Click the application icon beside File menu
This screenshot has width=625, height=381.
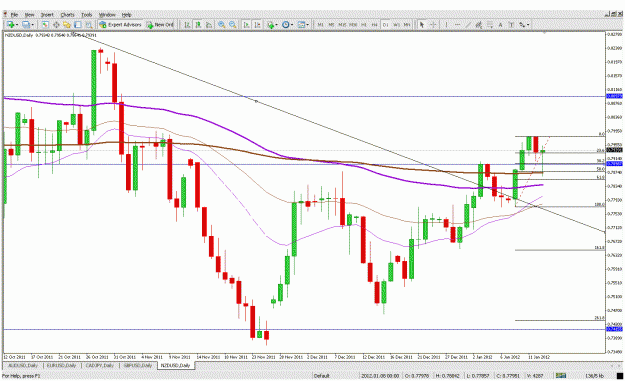coord(5,14)
